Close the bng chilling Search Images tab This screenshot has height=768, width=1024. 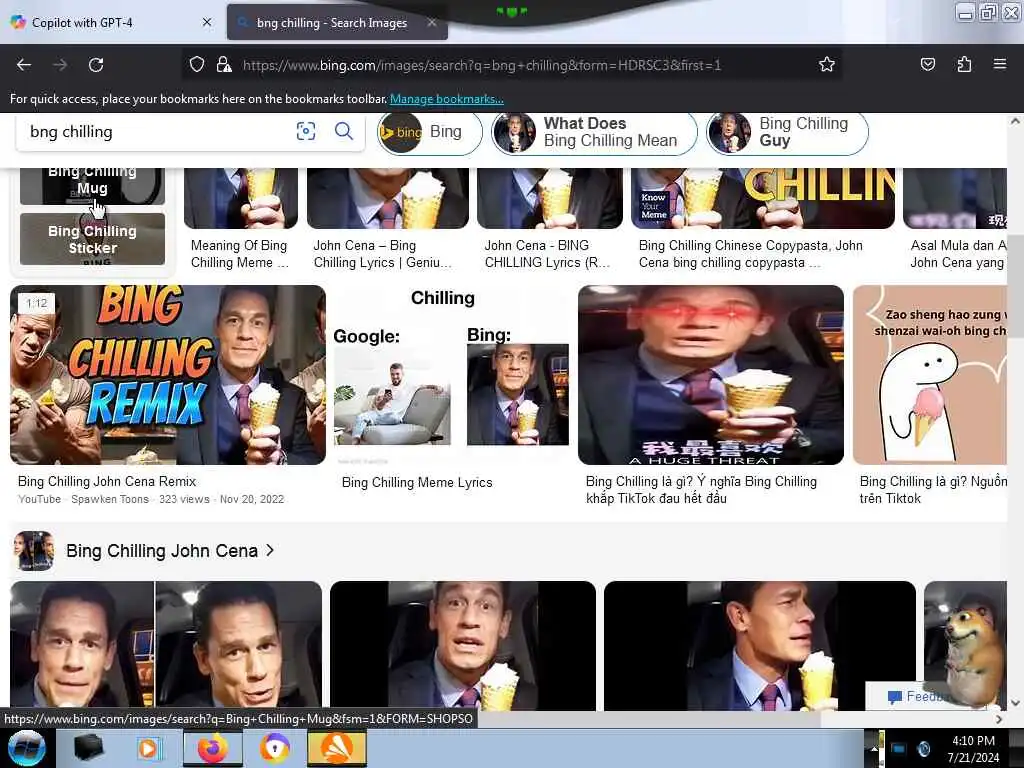(x=432, y=22)
